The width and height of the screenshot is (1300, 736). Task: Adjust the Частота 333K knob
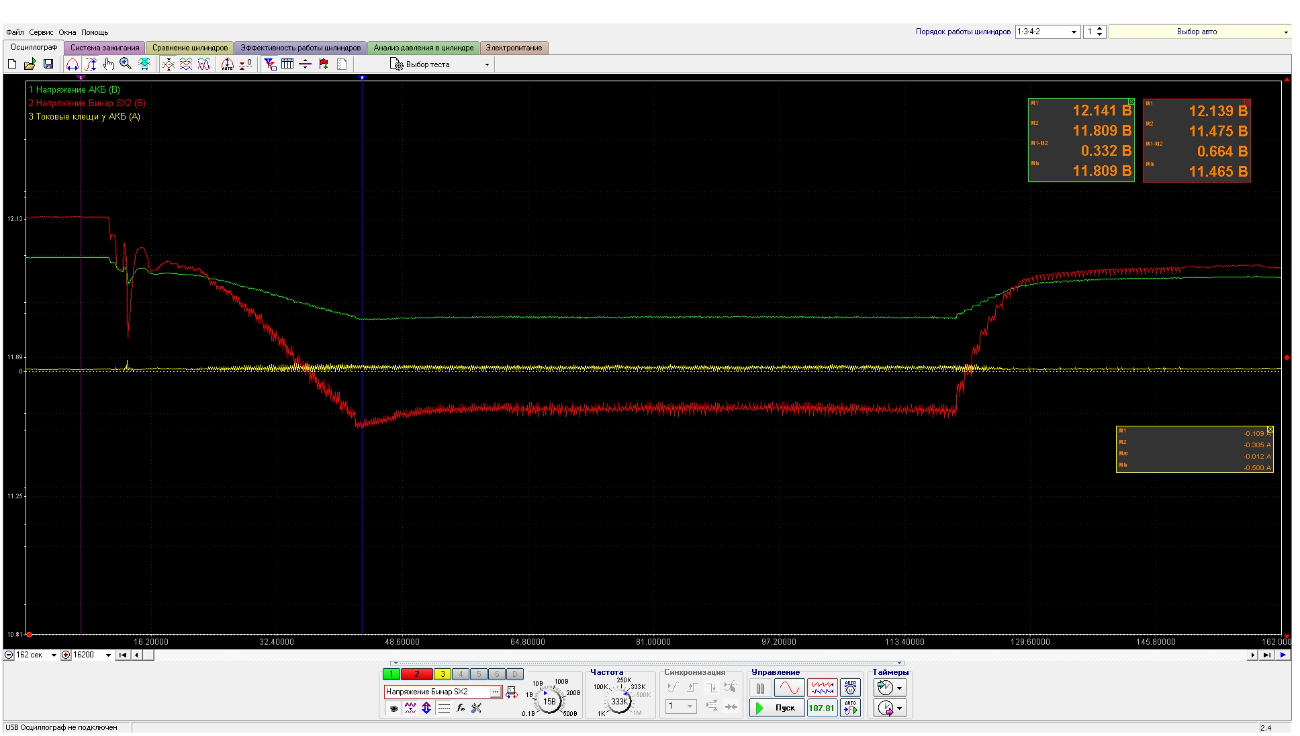[620, 702]
